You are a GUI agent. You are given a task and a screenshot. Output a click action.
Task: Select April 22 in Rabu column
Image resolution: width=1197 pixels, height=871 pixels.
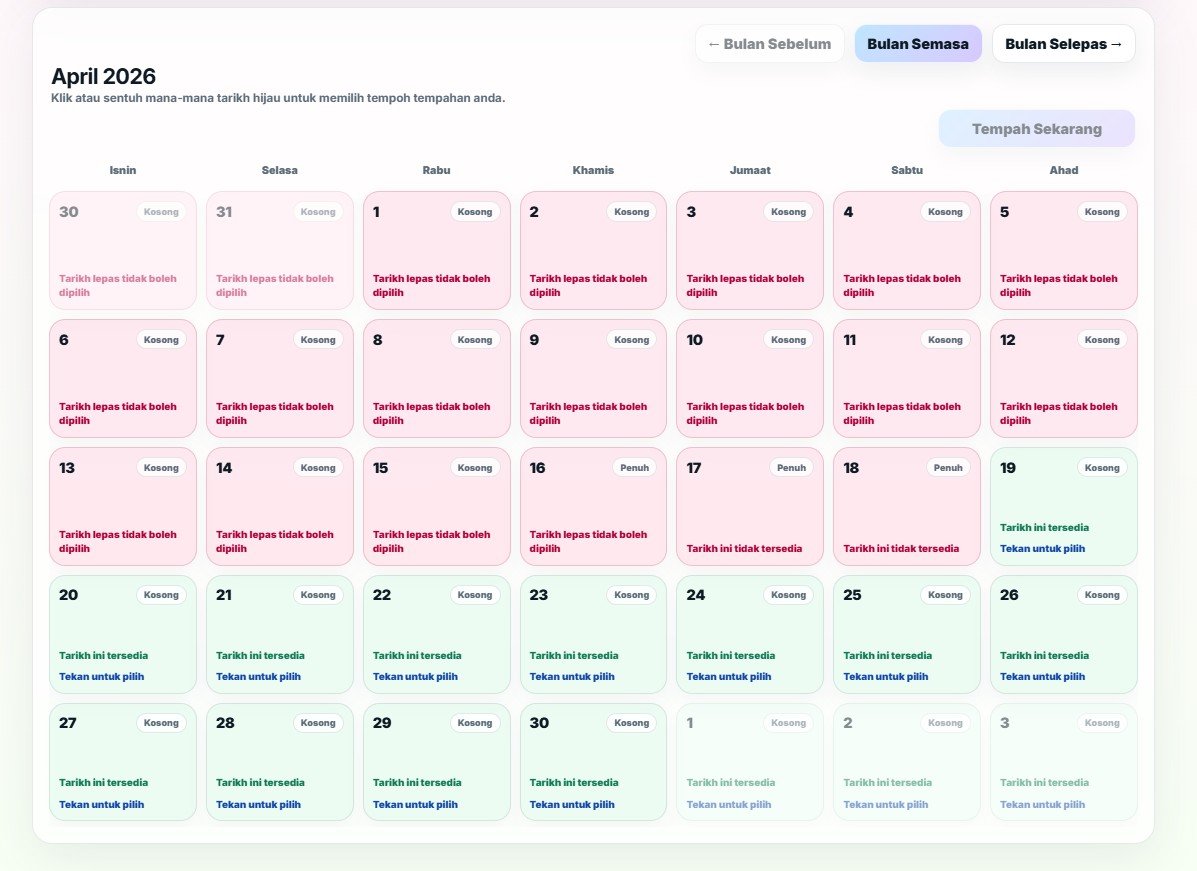tap(436, 634)
